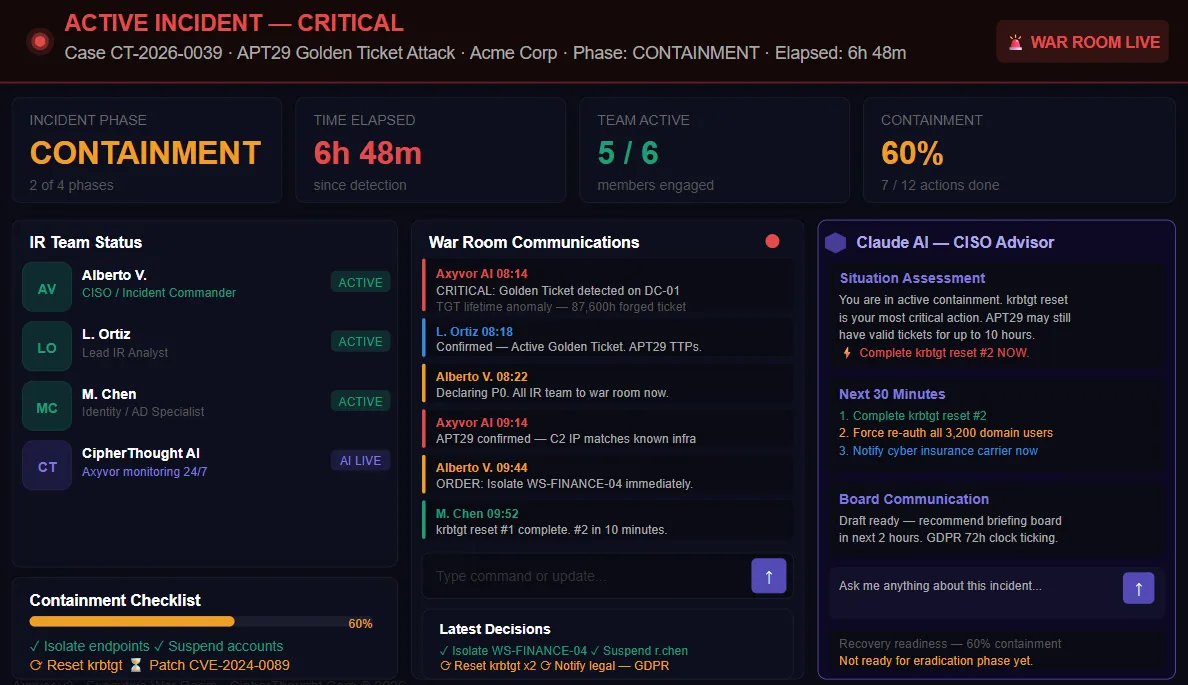Select the MC avatar for M. Chen
Viewport: 1188px width, 685px height.
(47, 406)
